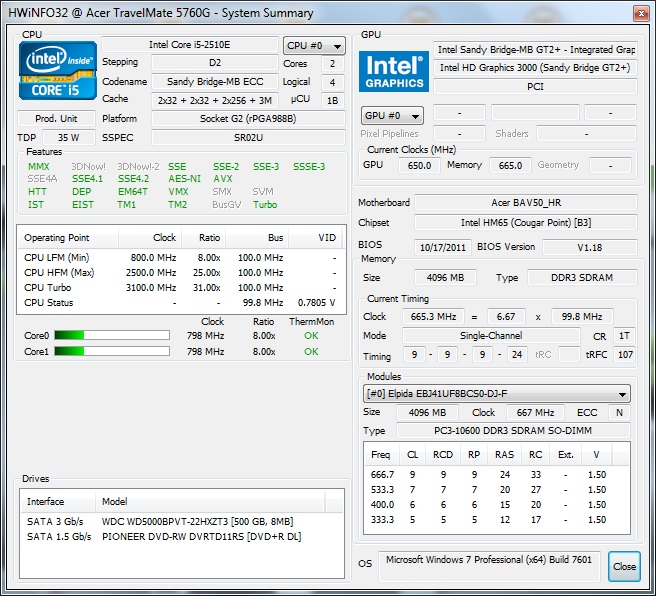Click the Interface column header in Drives
Viewport: 656px width, 596px height.
58,501
